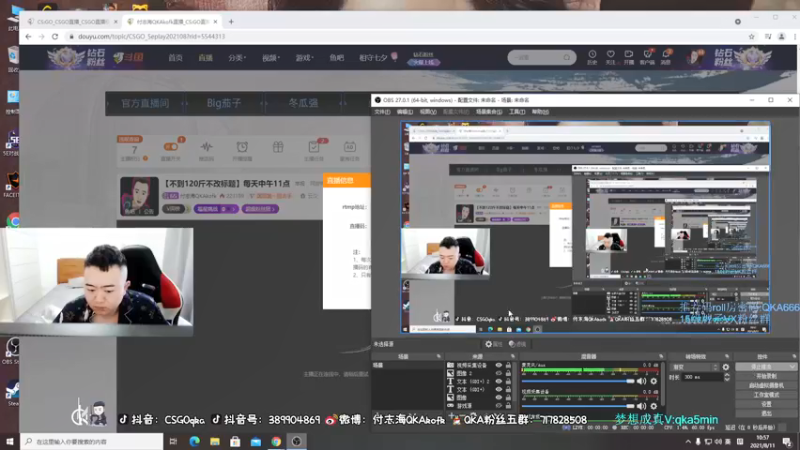The height and width of the screenshot is (450, 800).
Task: Open the 工具 menu in OBS
Action: tap(516, 112)
